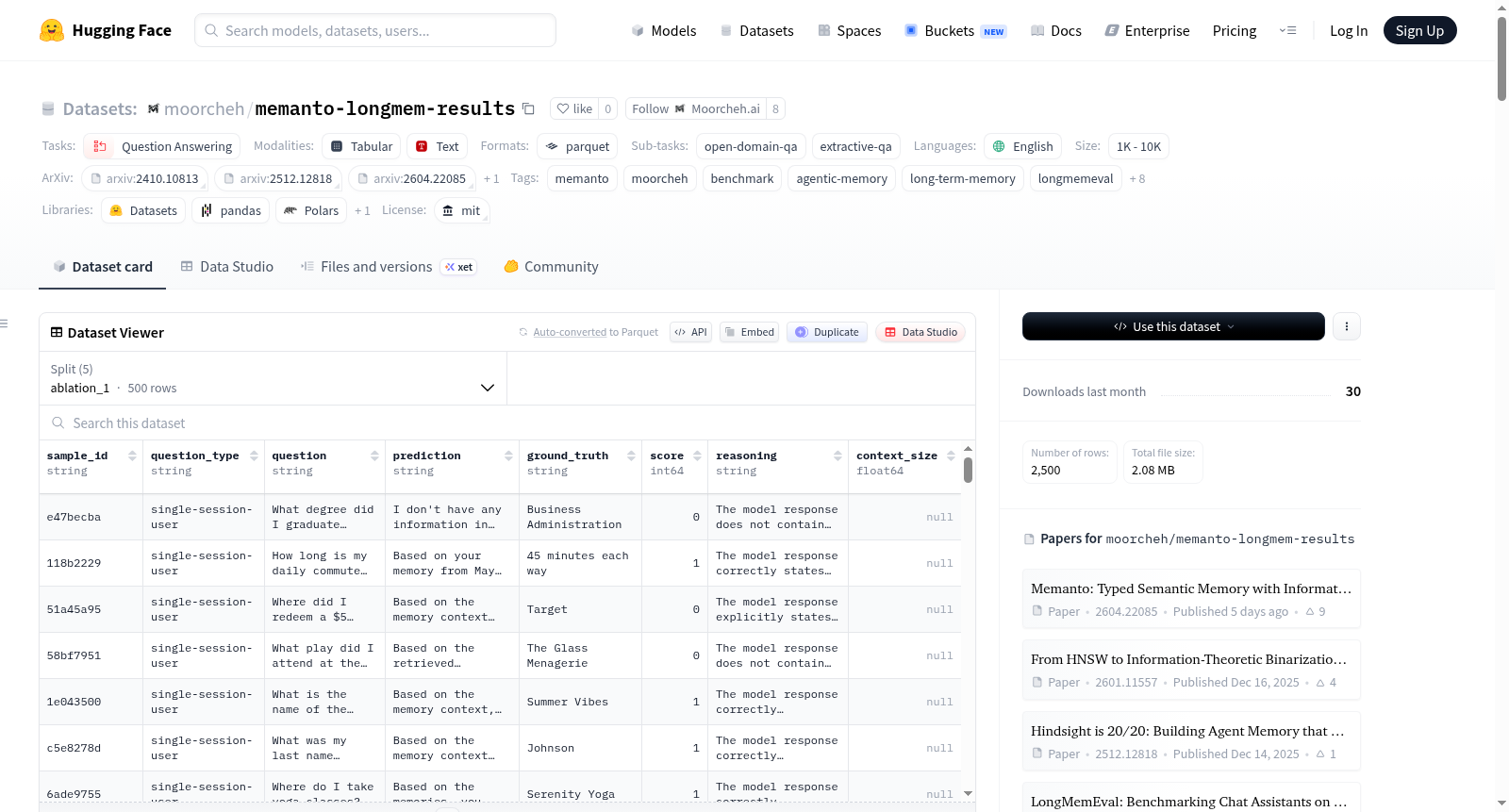Show the +1 more libraries

click(x=362, y=210)
